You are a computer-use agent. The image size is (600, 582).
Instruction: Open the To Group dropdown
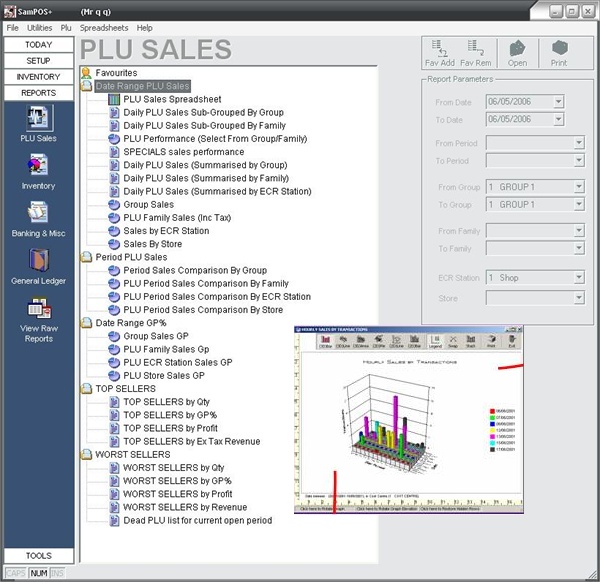click(x=579, y=204)
